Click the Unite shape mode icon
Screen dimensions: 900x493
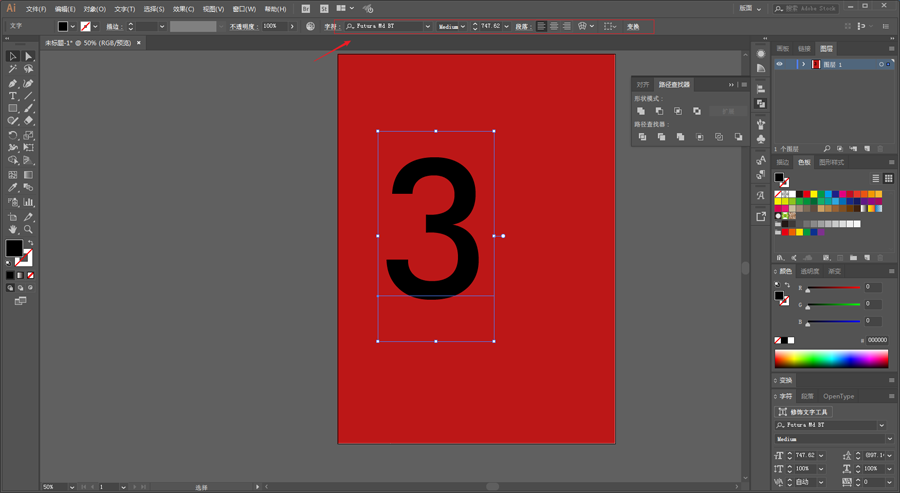(x=641, y=111)
